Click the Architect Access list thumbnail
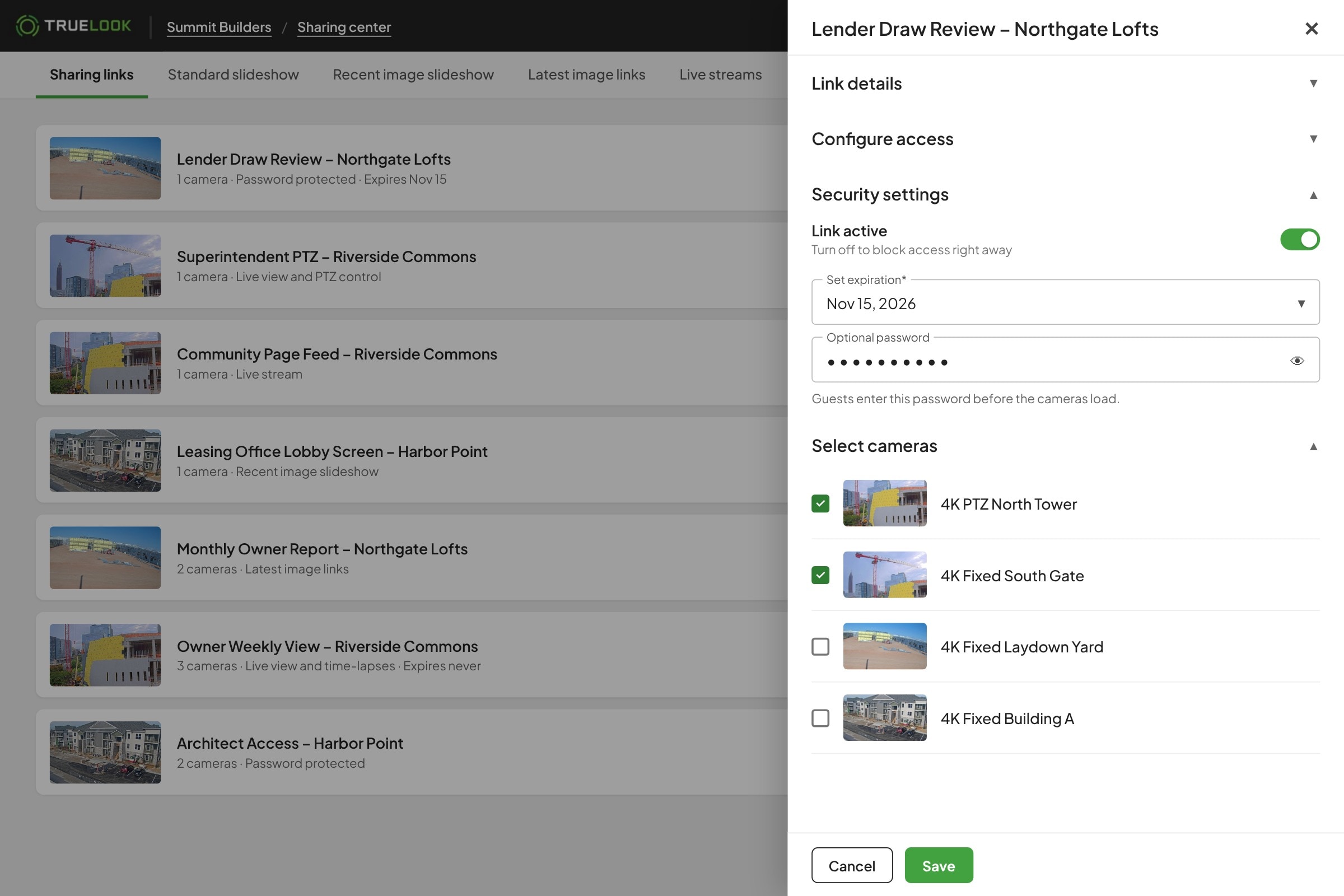The image size is (1344, 896). 105,752
